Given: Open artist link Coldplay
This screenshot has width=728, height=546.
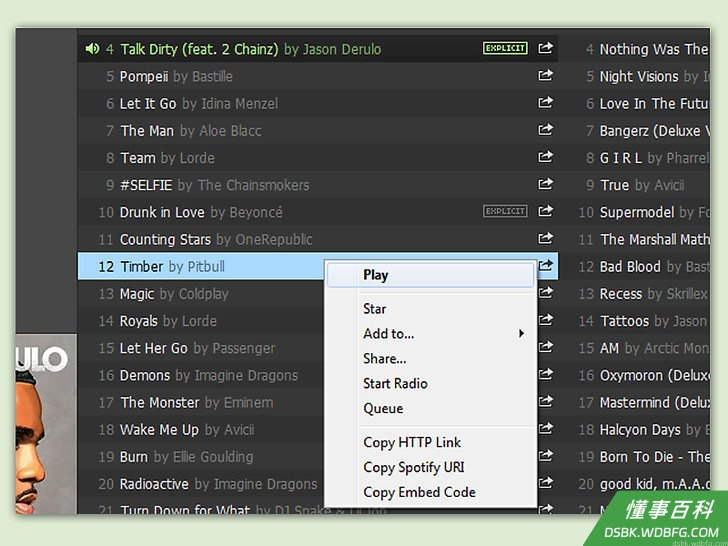Looking at the screenshot, I should tap(203, 294).
